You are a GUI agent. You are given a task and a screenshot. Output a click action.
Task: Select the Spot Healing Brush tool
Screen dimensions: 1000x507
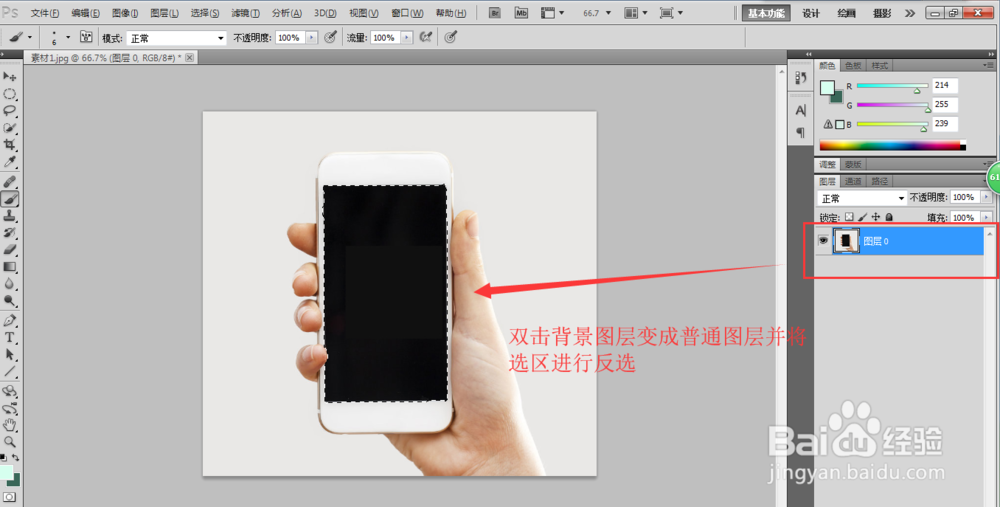click(10, 182)
